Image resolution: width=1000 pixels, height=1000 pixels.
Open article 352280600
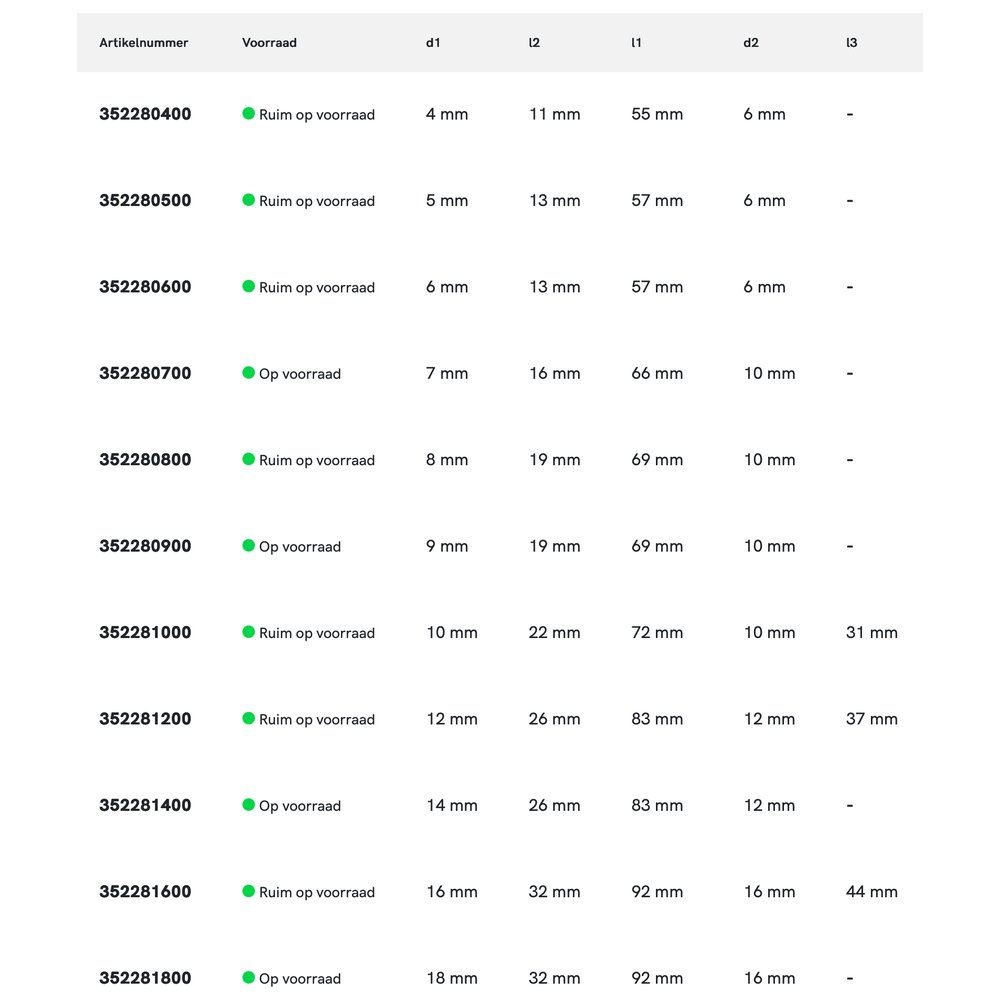145,287
